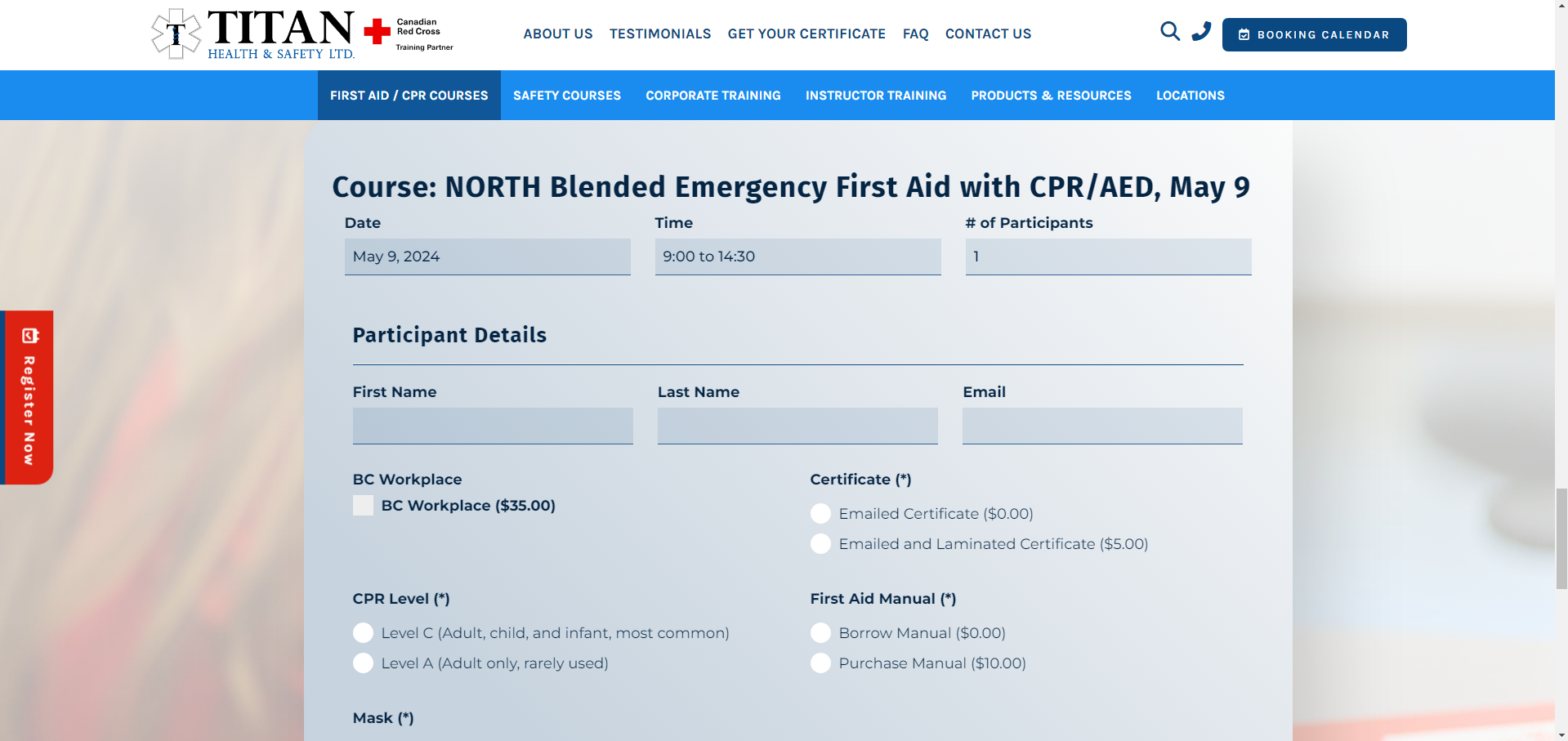
Task: Select Purchase Manual ($10.00) option
Action: 820,663
